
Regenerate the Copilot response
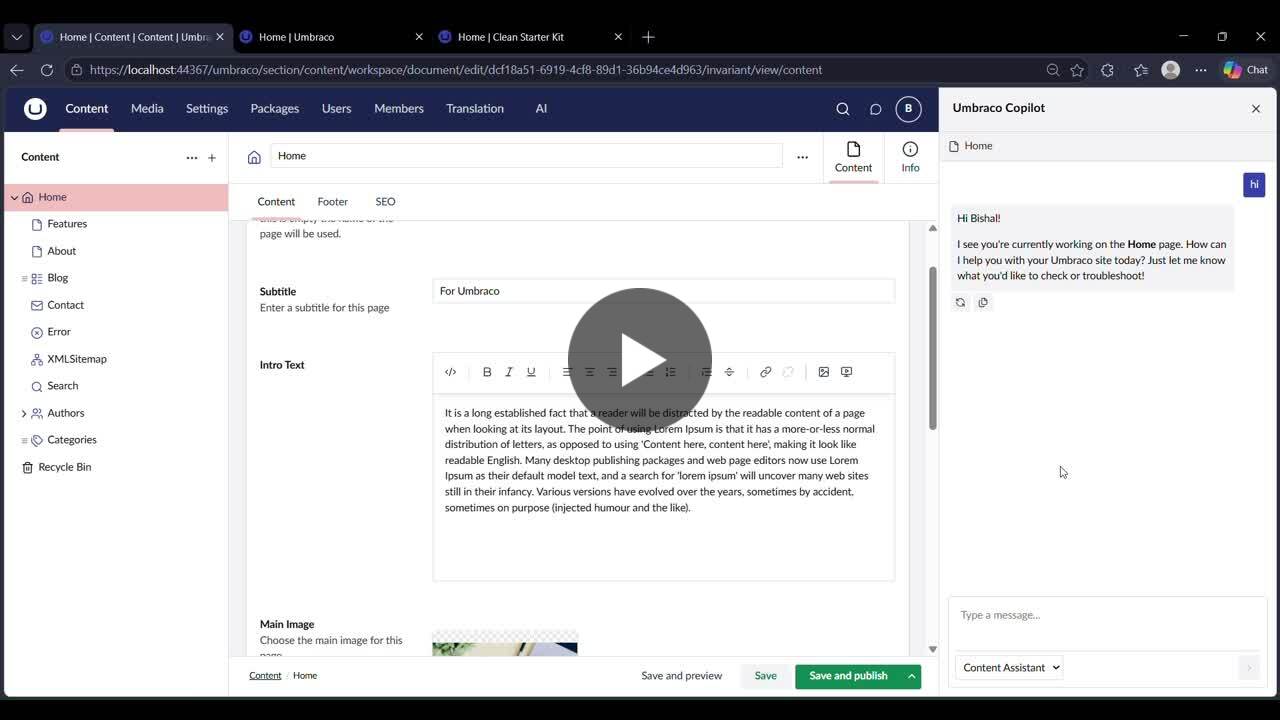[961, 303]
